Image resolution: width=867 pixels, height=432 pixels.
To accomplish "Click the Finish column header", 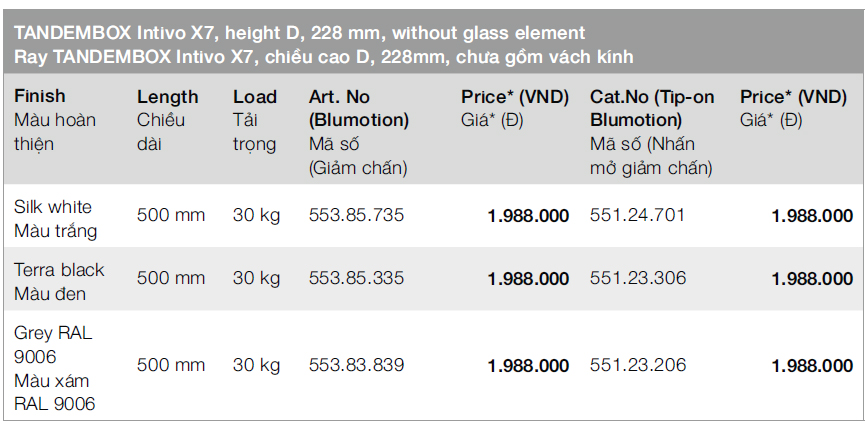I will [x=40, y=96].
